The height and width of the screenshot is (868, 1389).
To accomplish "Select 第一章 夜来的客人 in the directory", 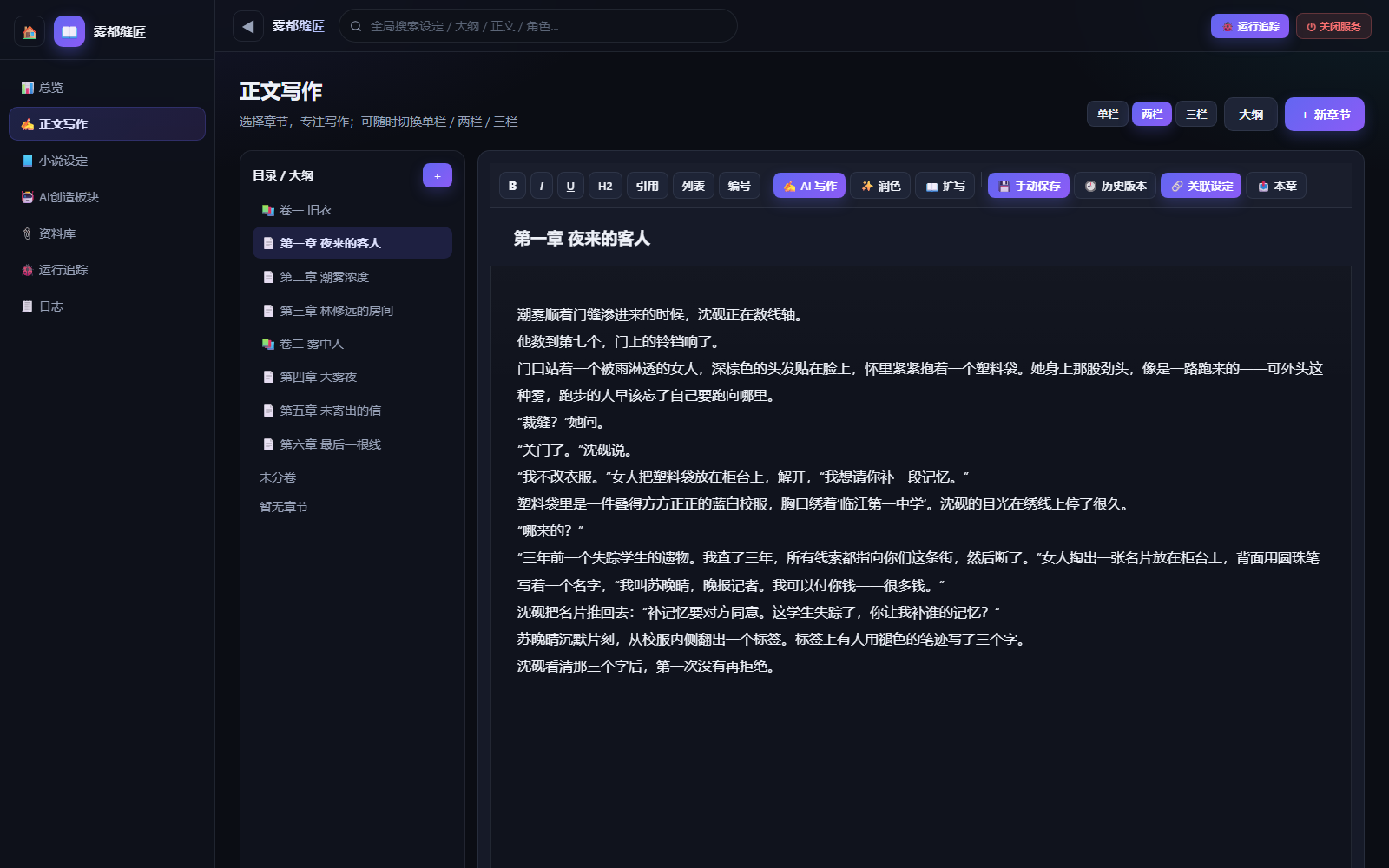I will [352, 243].
